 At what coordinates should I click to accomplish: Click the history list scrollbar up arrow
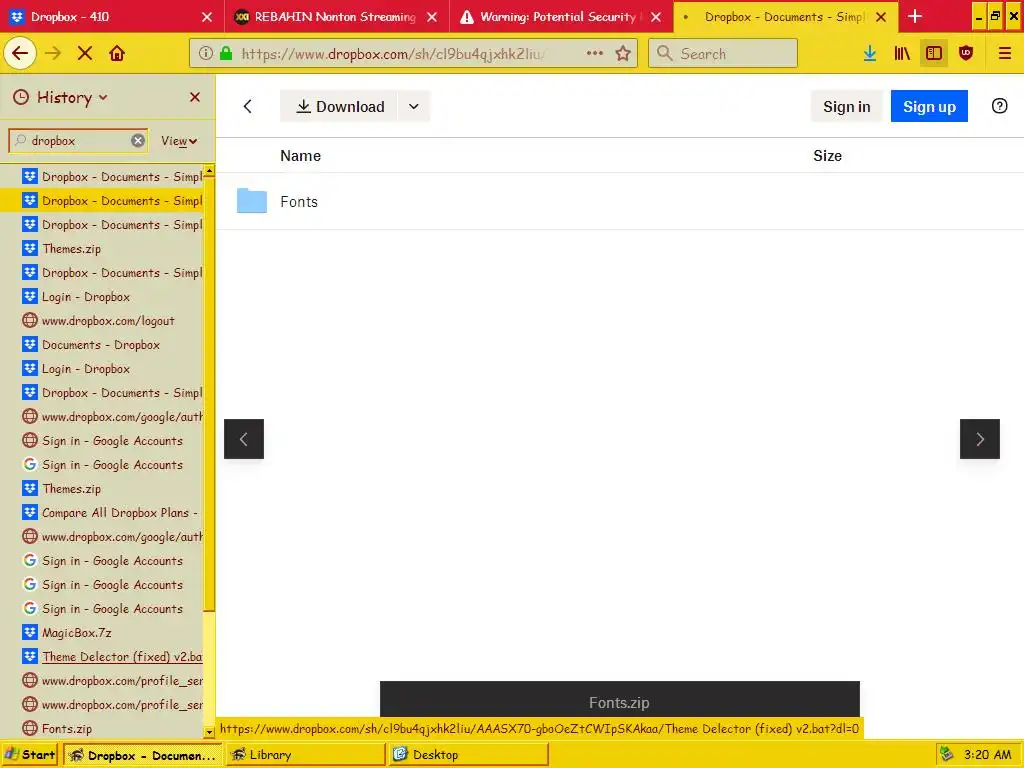pyautogui.click(x=209, y=170)
